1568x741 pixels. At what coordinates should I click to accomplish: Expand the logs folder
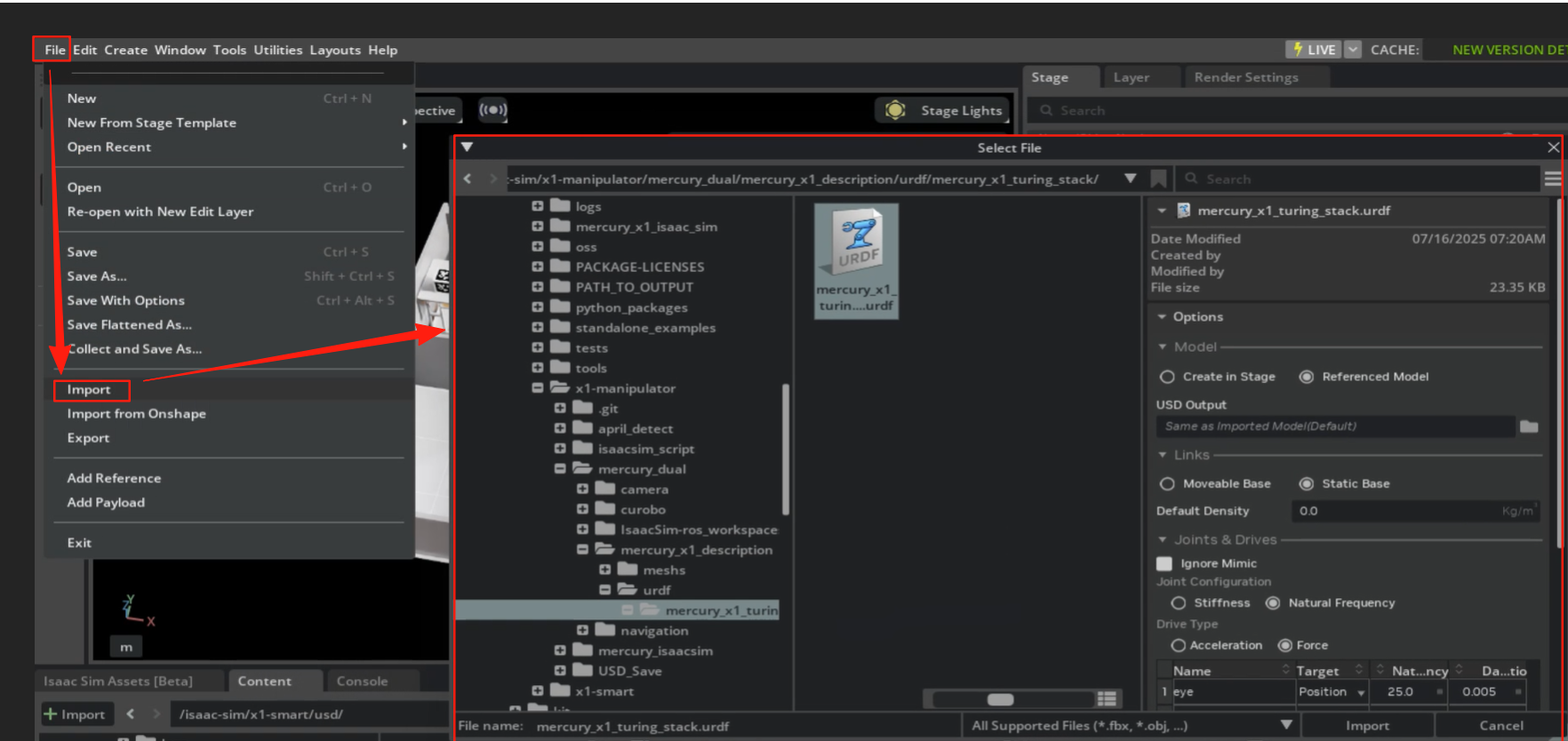(x=538, y=206)
